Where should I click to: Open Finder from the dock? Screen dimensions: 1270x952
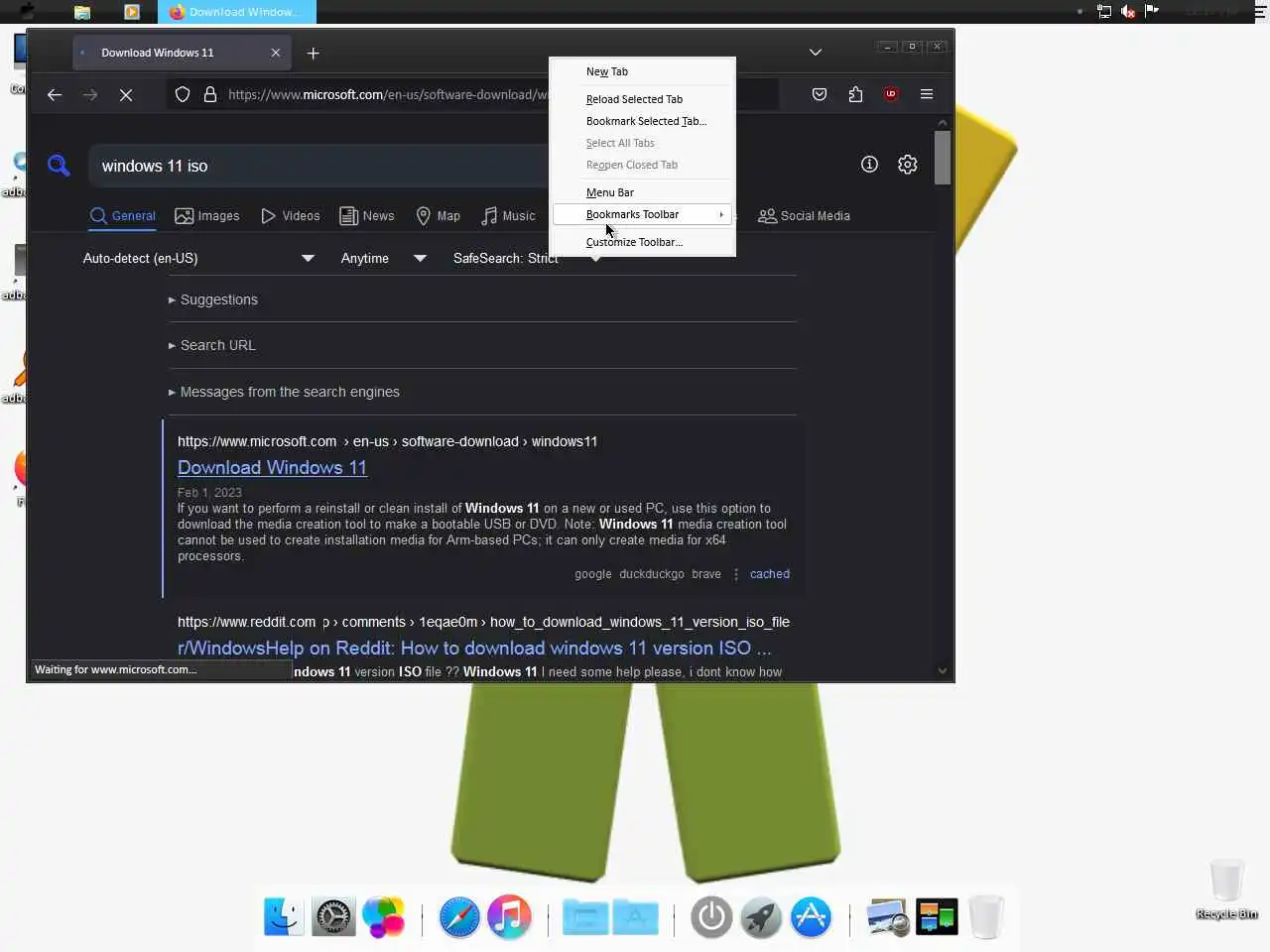tap(284, 916)
